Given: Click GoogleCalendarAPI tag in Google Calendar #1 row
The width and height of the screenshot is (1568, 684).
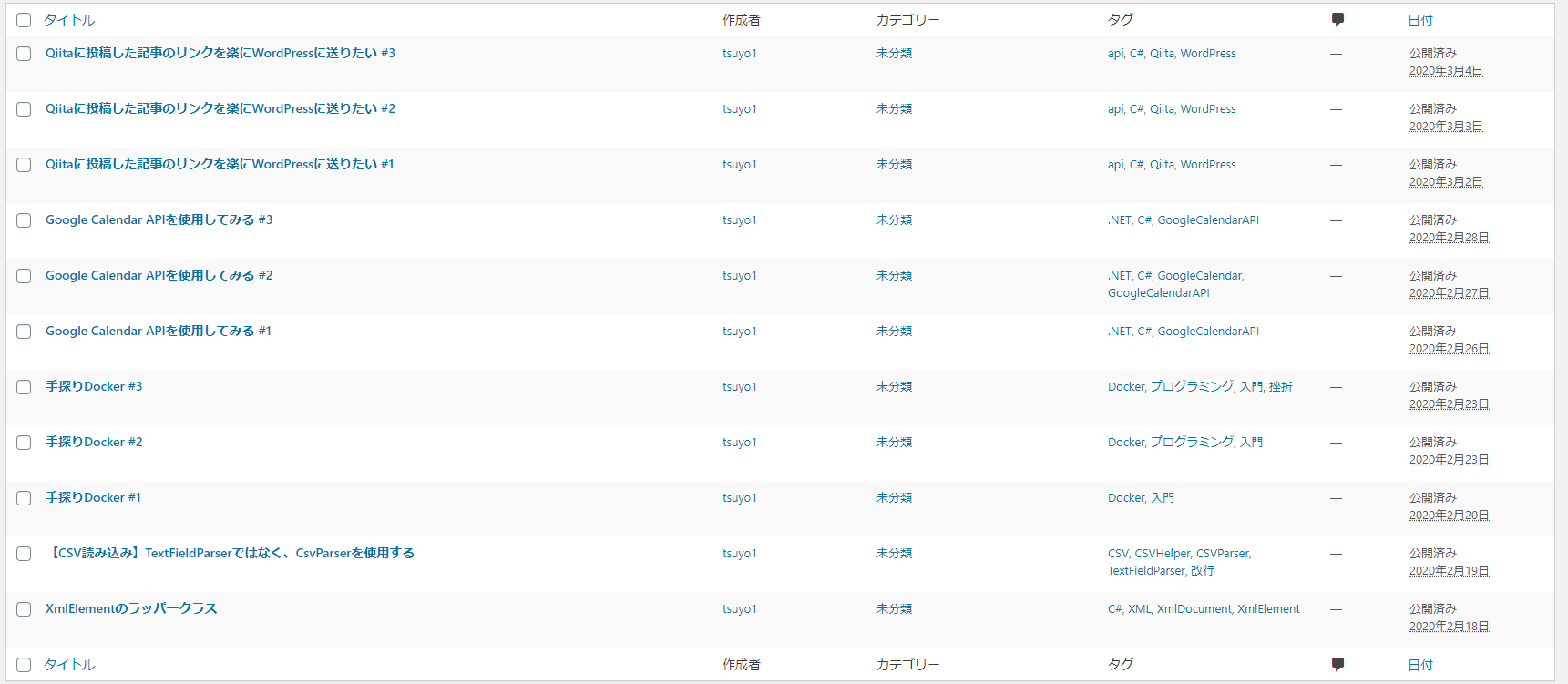Looking at the screenshot, I should (1208, 332).
